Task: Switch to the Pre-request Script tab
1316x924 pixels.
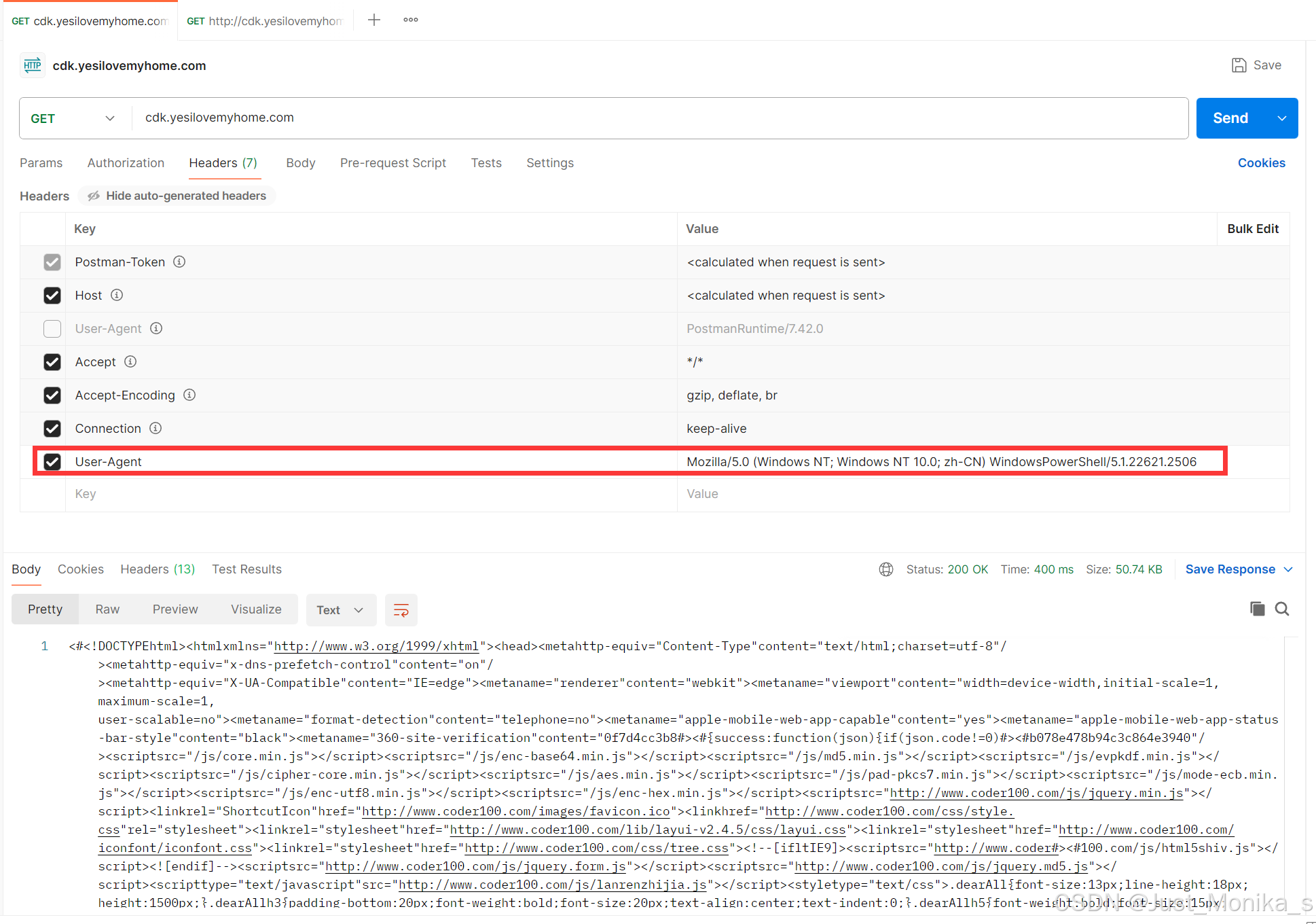Action: [x=392, y=163]
